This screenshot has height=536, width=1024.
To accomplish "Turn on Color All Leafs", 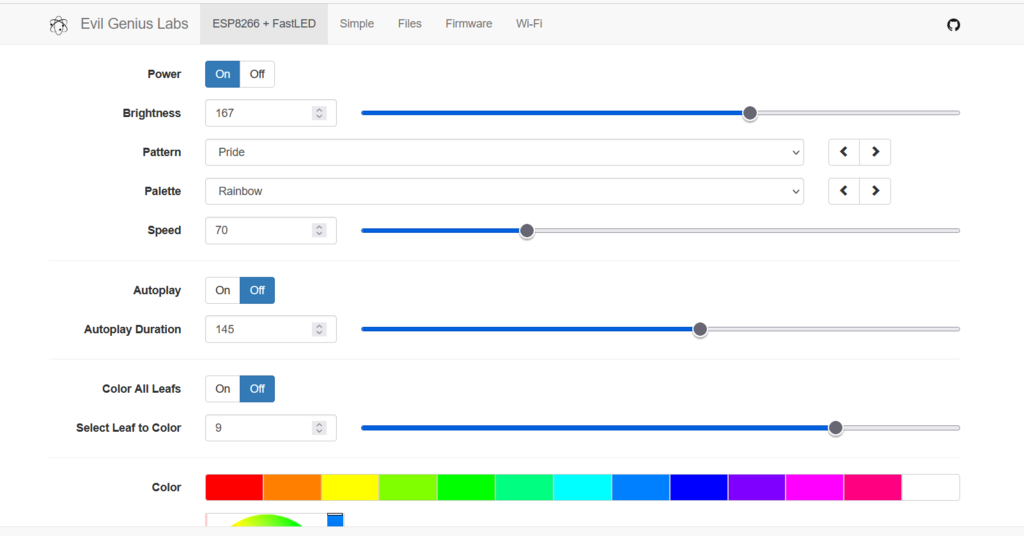I will pos(223,389).
